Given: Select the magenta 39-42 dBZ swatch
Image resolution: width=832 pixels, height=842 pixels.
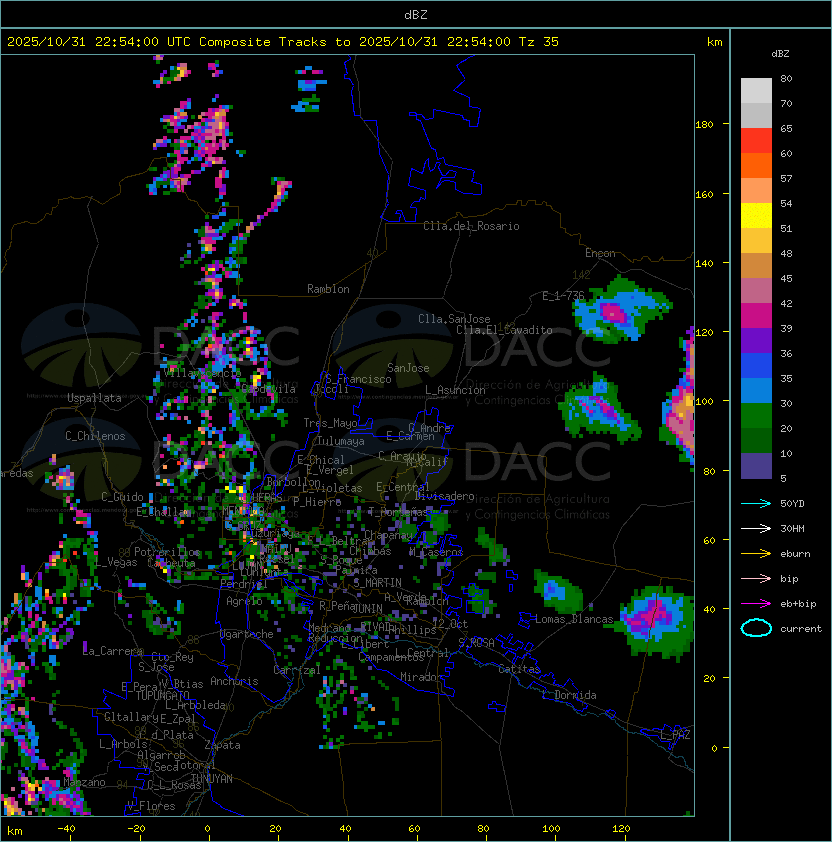Looking at the screenshot, I should pyautogui.click(x=756, y=316).
